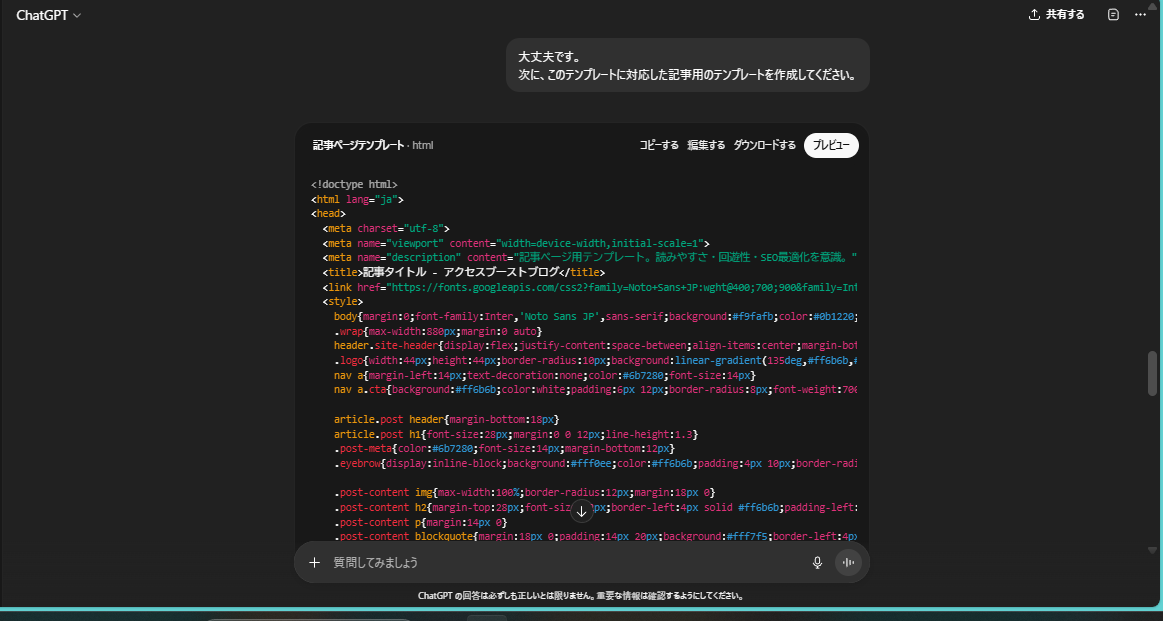The height and width of the screenshot is (621, 1163).
Task: Click ダウンロードする to download the file
Action: pos(764,145)
